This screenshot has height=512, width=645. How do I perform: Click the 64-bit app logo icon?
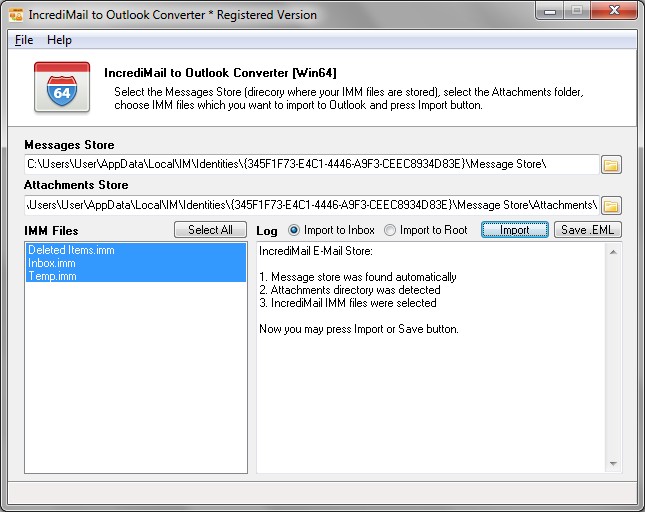tap(62, 87)
